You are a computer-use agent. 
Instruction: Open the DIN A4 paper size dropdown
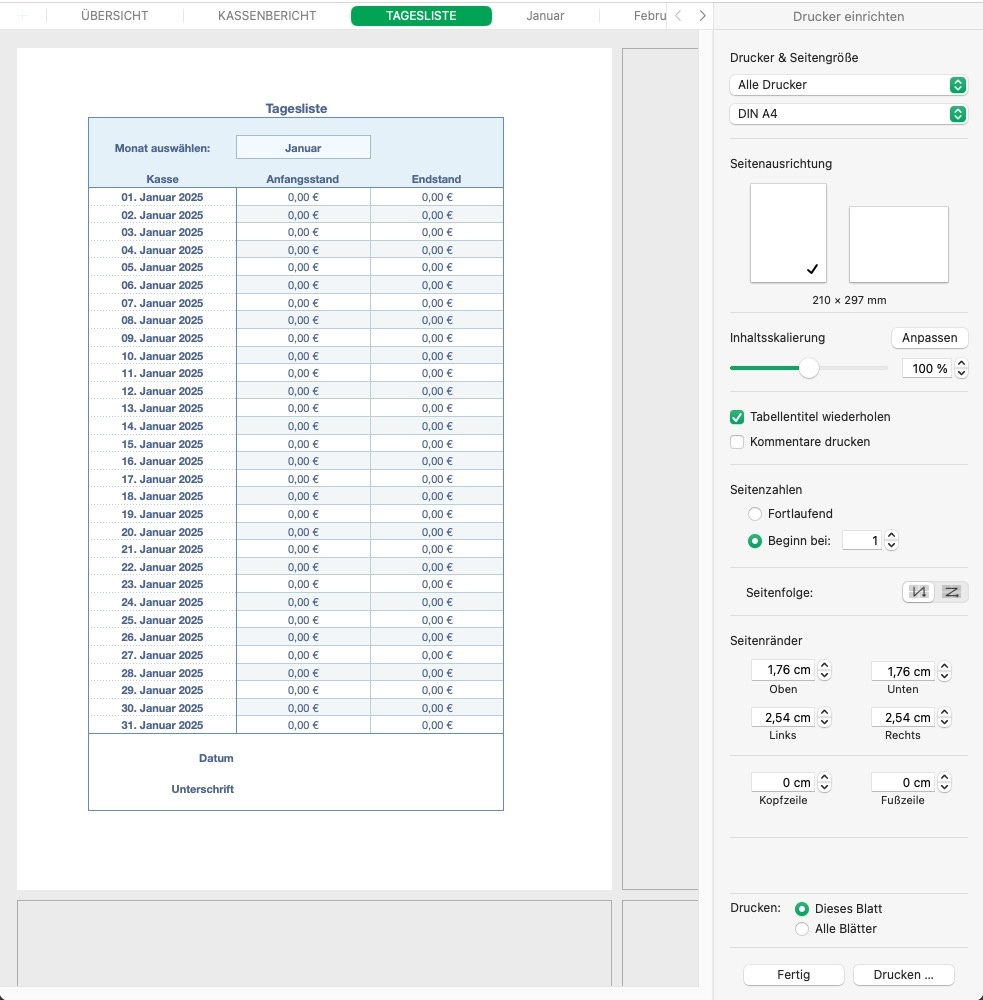tap(848, 113)
